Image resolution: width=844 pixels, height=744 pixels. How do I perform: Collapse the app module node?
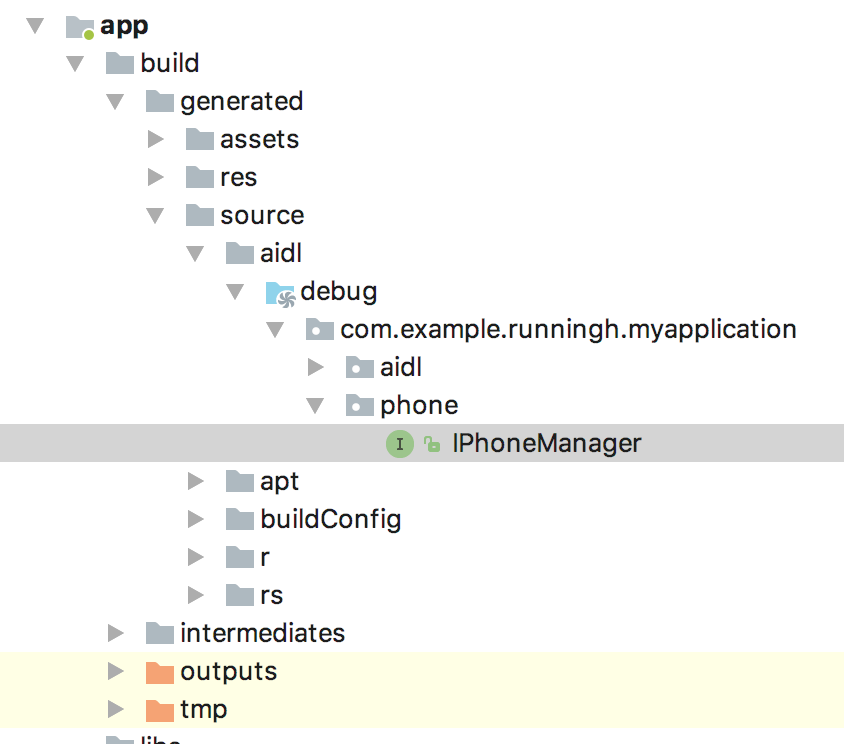pos(36,26)
